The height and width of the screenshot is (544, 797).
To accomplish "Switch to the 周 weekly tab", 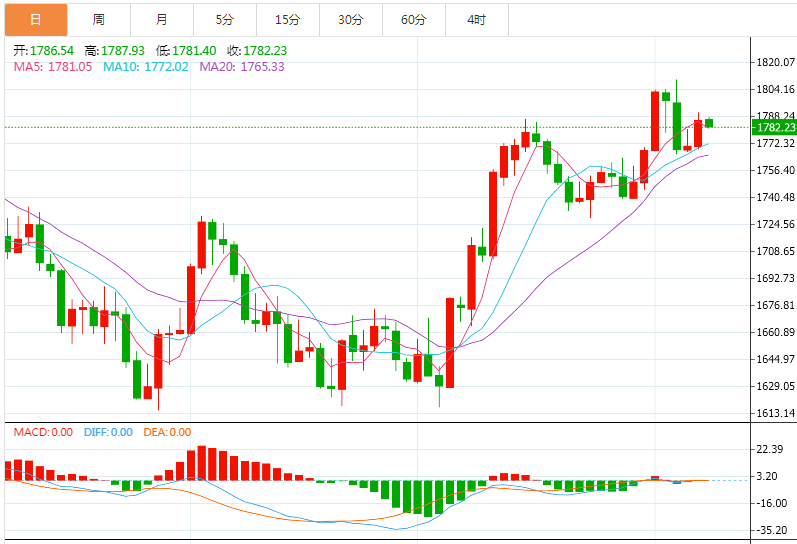I will 99,20.
